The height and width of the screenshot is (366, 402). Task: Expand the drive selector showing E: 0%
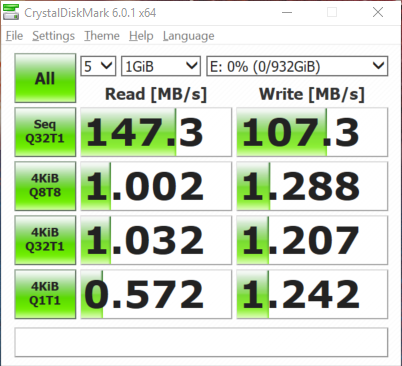297,66
